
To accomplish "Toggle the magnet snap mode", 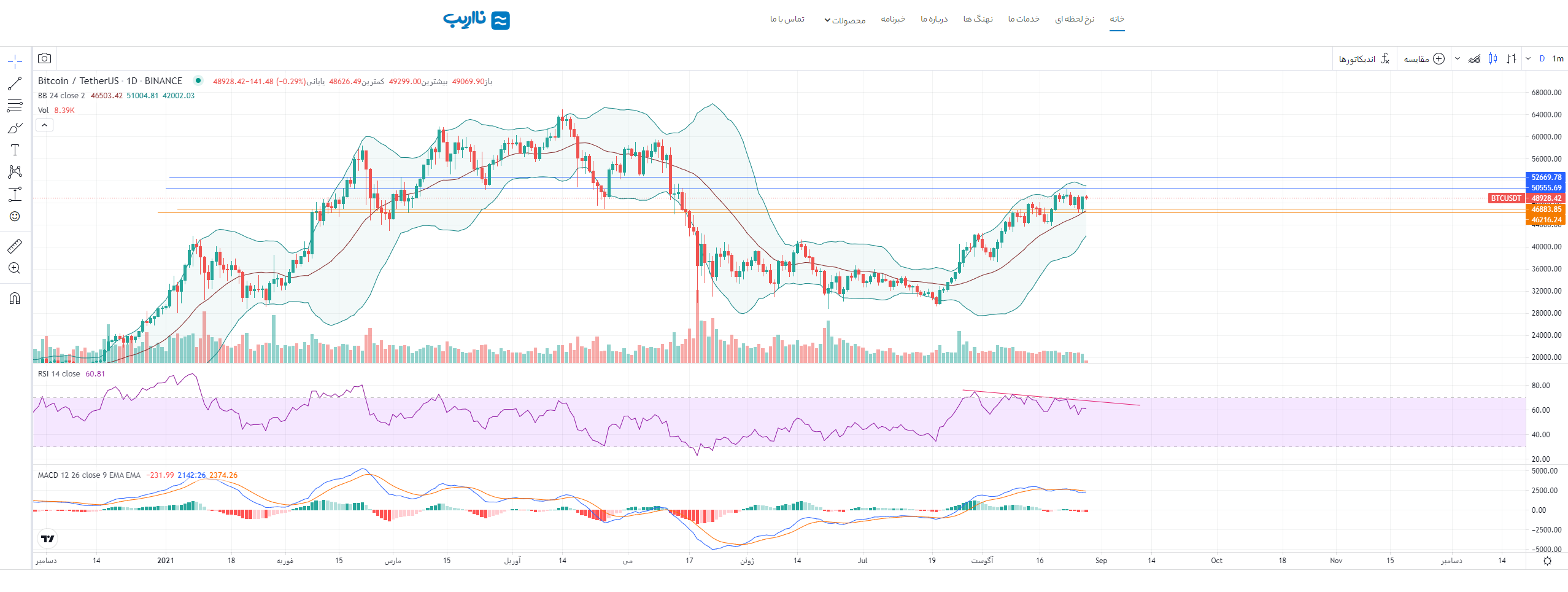I will click(x=15, y=298).
